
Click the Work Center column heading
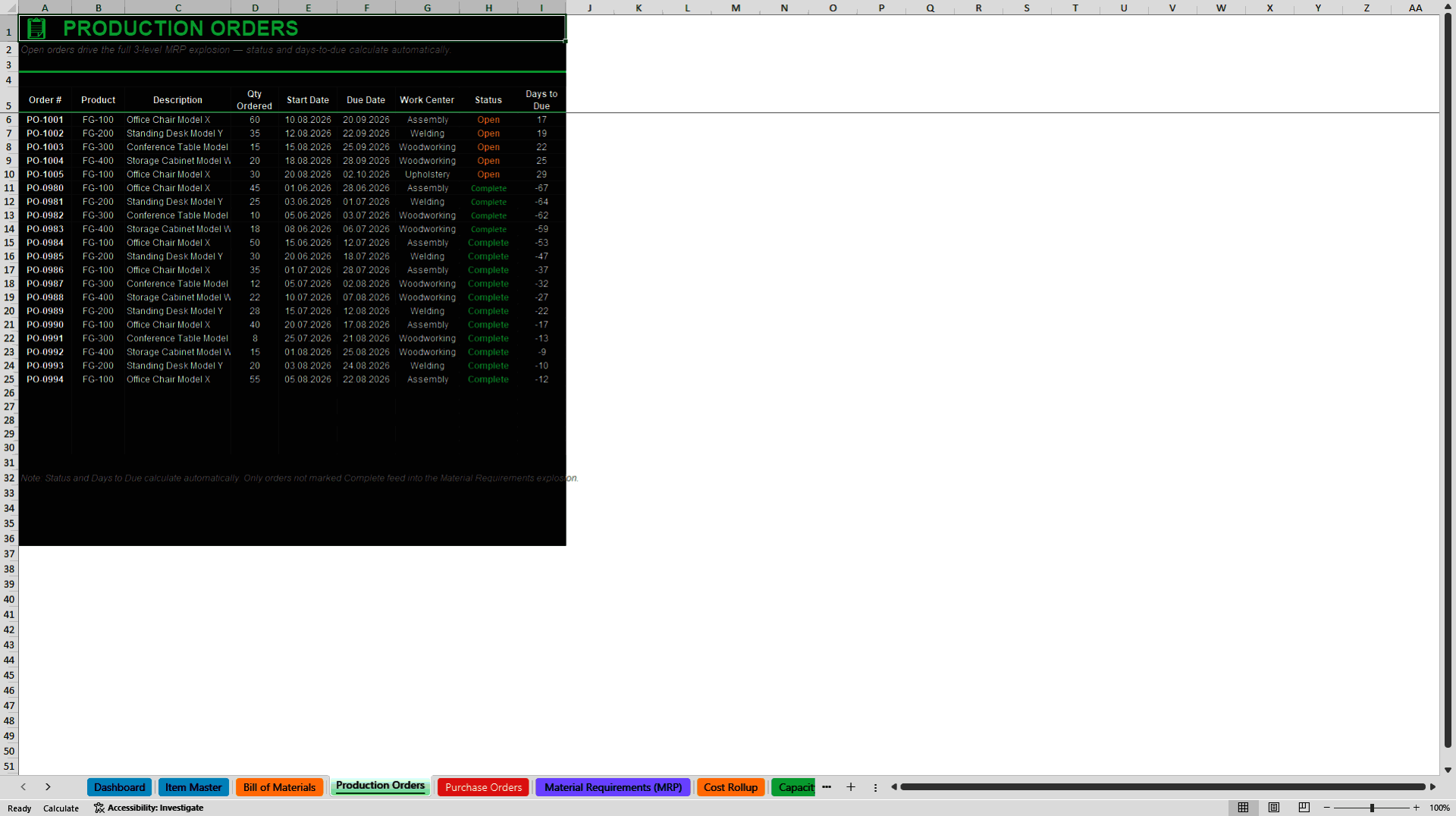point(427,100)
